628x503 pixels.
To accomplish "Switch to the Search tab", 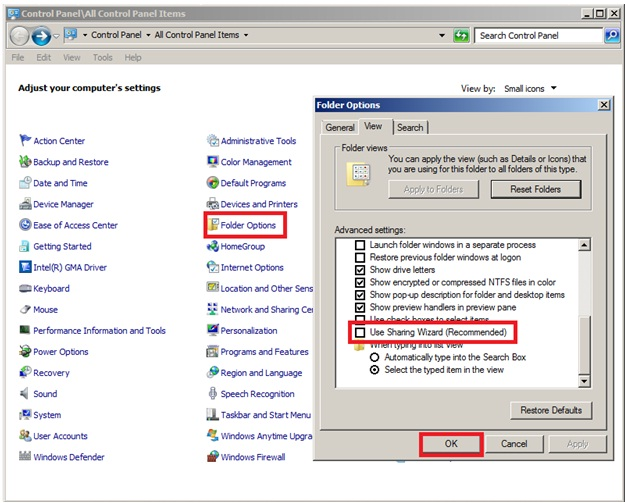I will point(410,127).
